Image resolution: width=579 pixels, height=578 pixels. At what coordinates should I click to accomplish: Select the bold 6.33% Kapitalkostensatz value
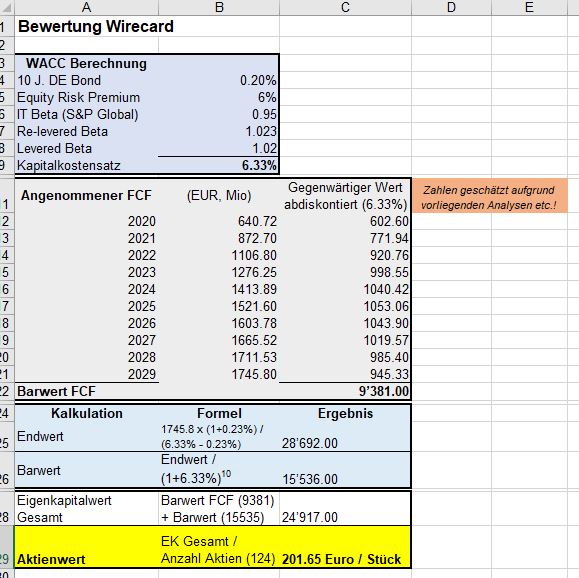point(219,165)
